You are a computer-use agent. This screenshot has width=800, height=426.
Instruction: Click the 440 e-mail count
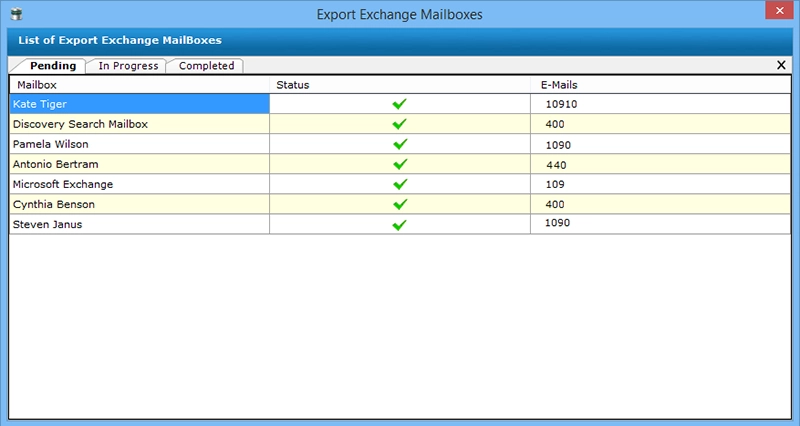(556, 165)
